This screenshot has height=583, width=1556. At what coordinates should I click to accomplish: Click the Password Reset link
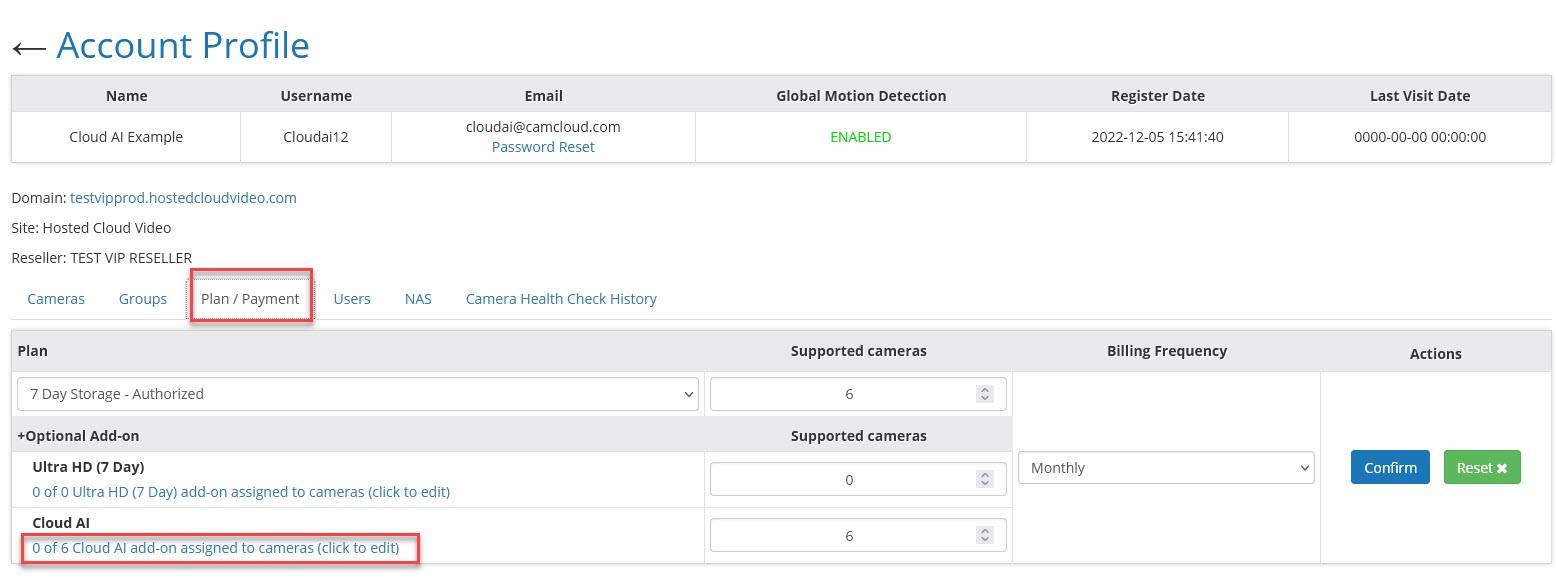[543, 147]
